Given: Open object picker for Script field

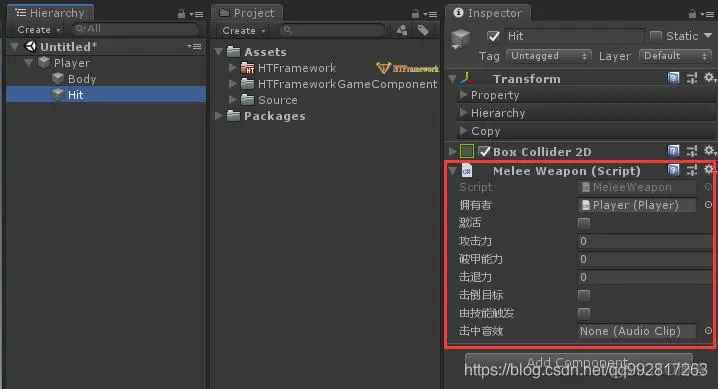Looking at the screenshot, I should [x=708, y=187].
